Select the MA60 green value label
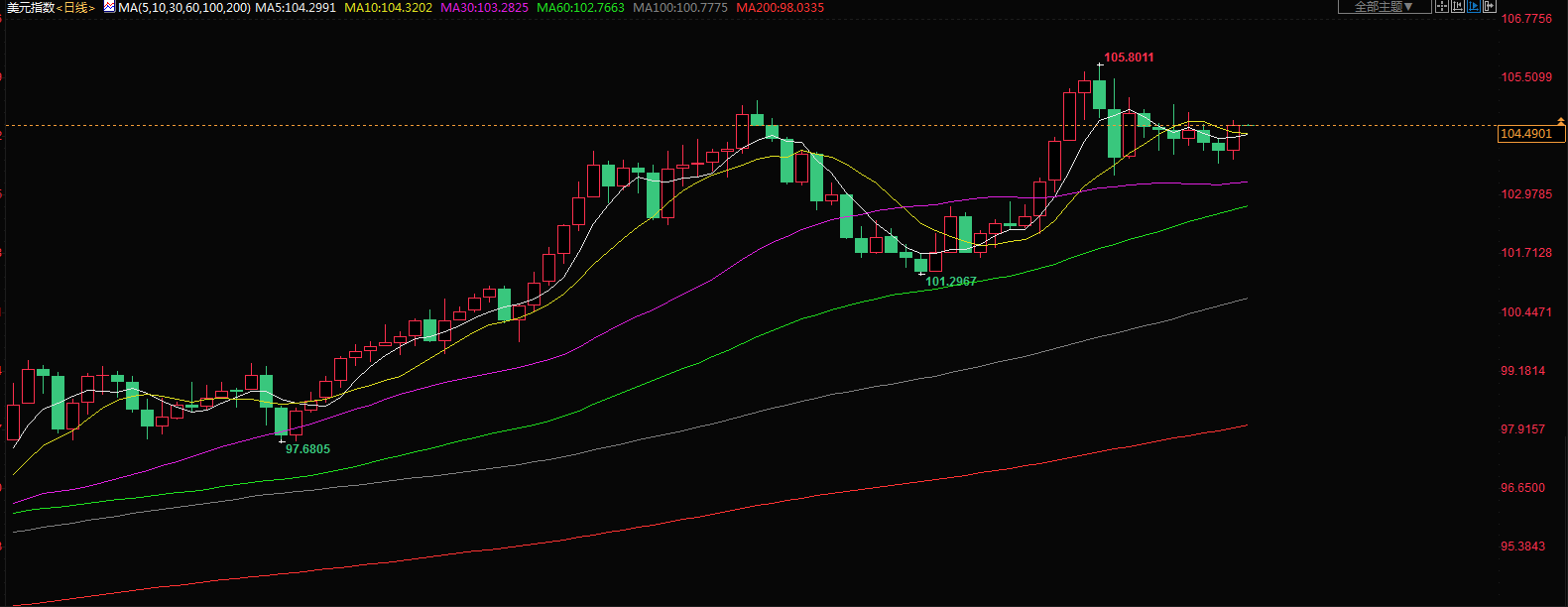 (x=580, y=8)
